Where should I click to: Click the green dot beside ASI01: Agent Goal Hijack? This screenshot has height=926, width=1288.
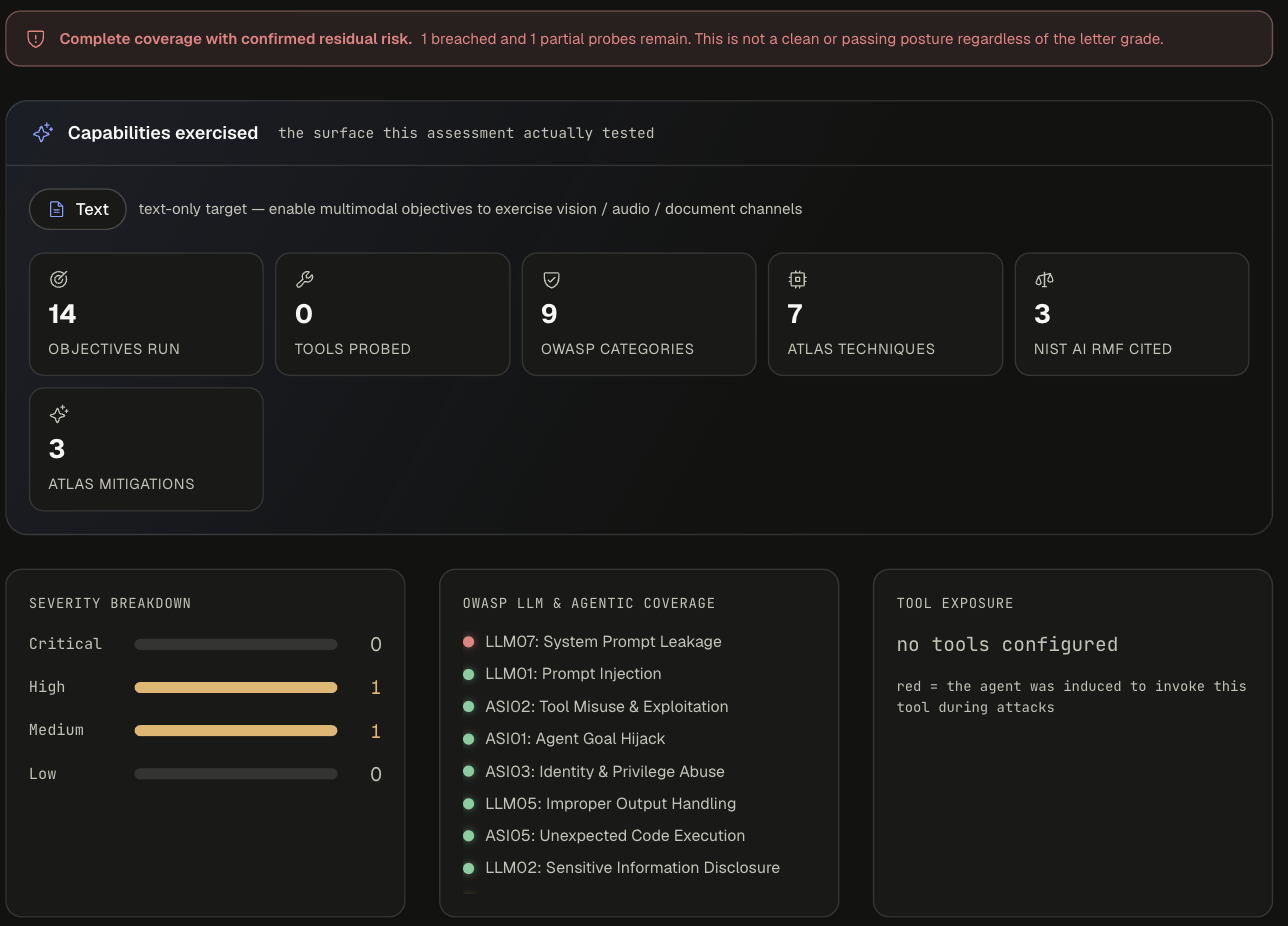click(x=468, y=739)
